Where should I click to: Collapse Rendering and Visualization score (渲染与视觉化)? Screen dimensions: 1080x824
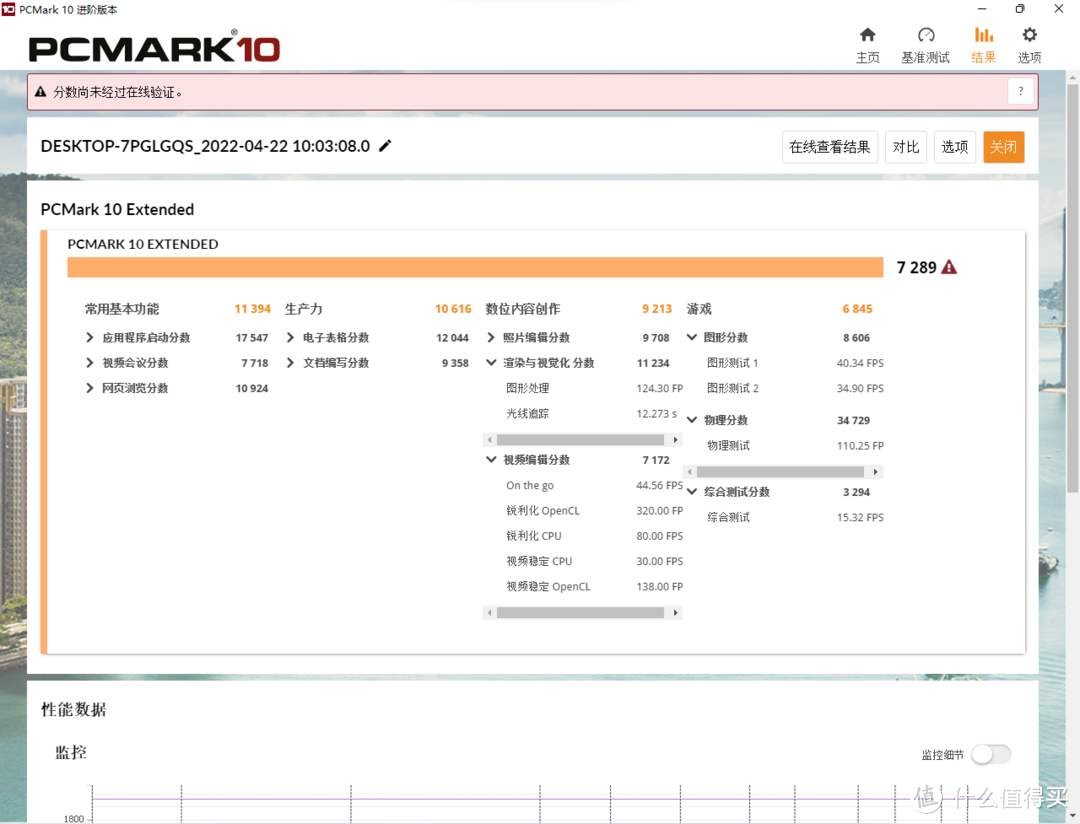(490, 362)
